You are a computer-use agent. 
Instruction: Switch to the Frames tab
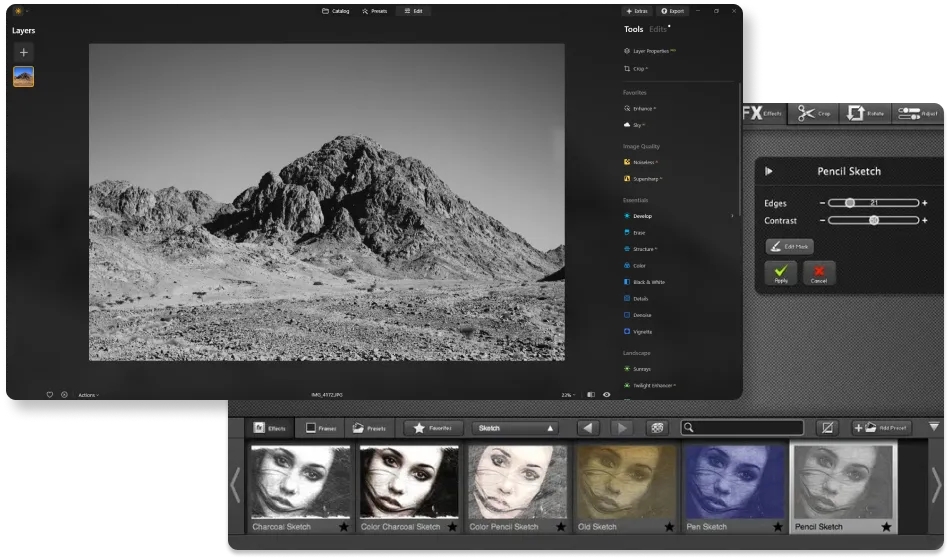click(319, 428)
